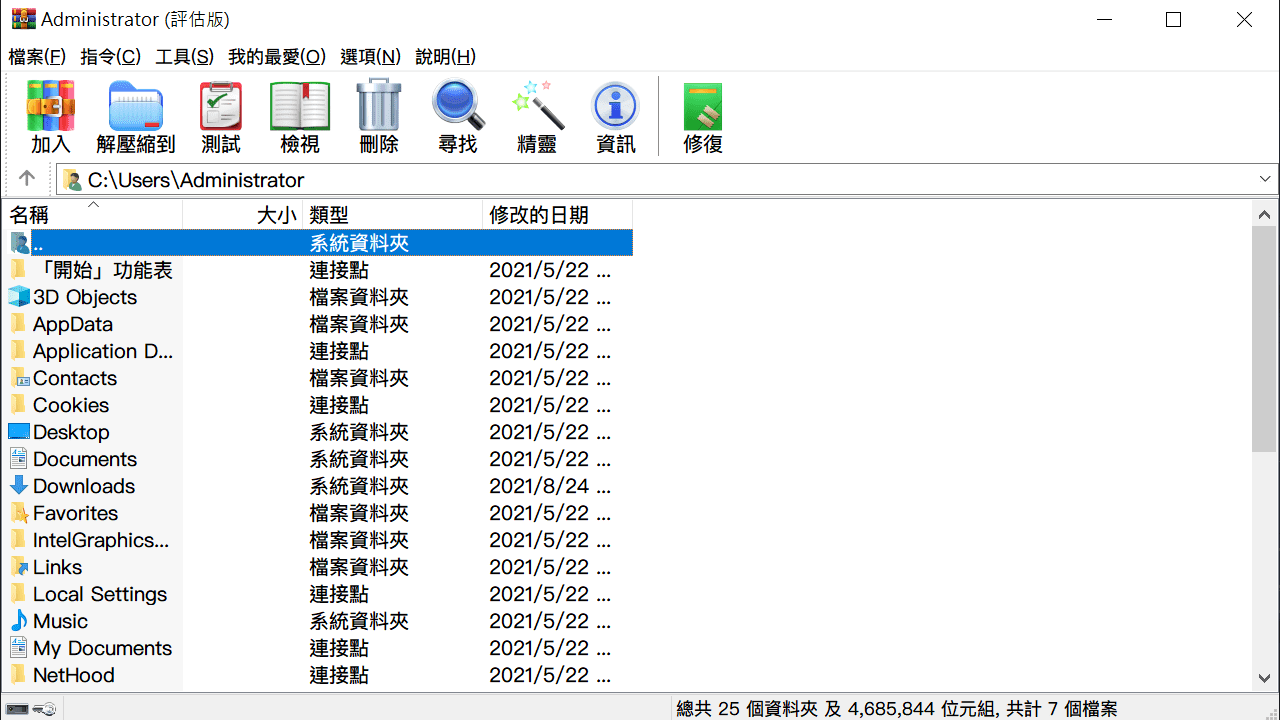Open the 檢視 (View) tool
This screenshot has width=1280, height=720.
click(299, 115)
